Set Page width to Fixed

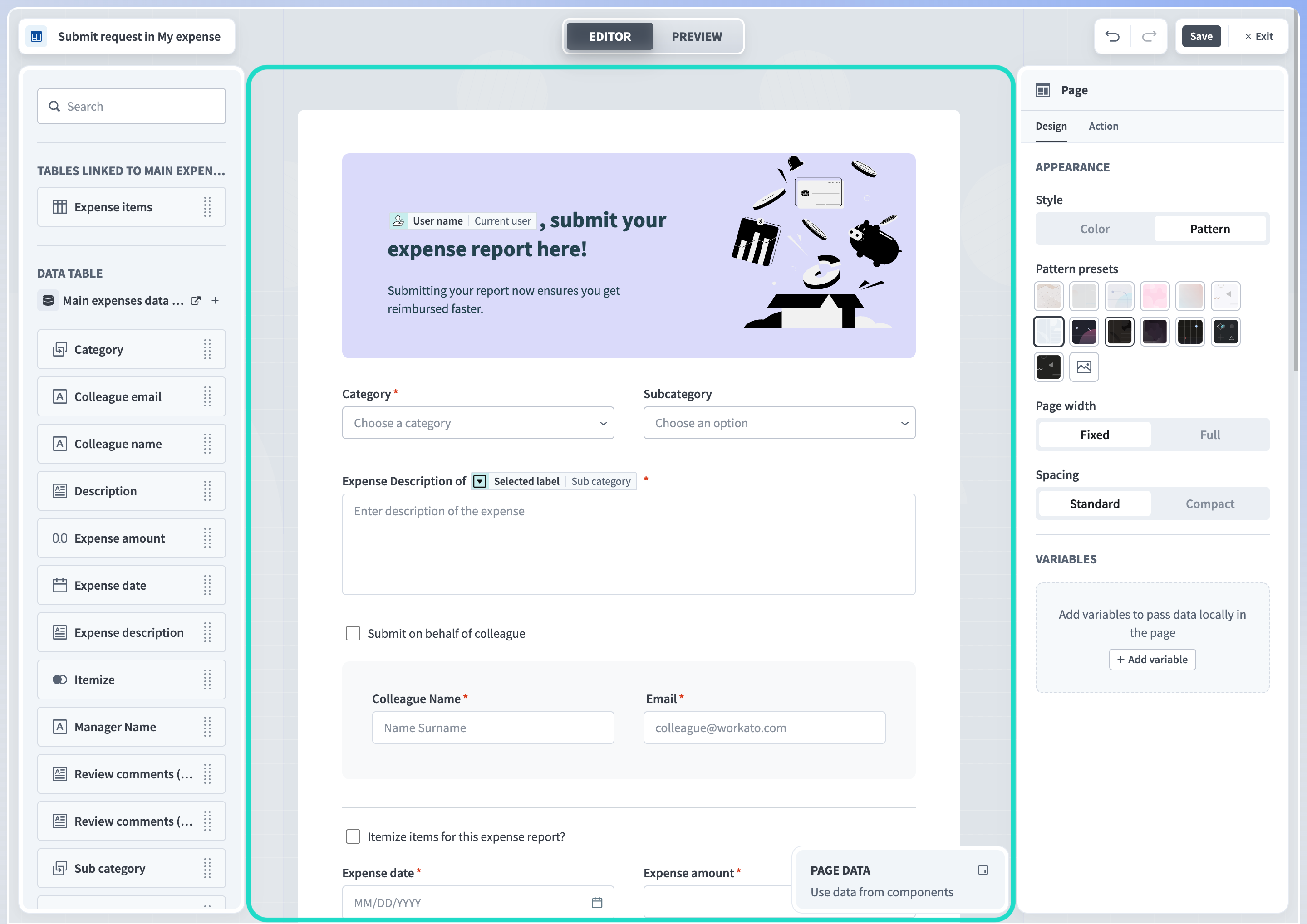1095,435
